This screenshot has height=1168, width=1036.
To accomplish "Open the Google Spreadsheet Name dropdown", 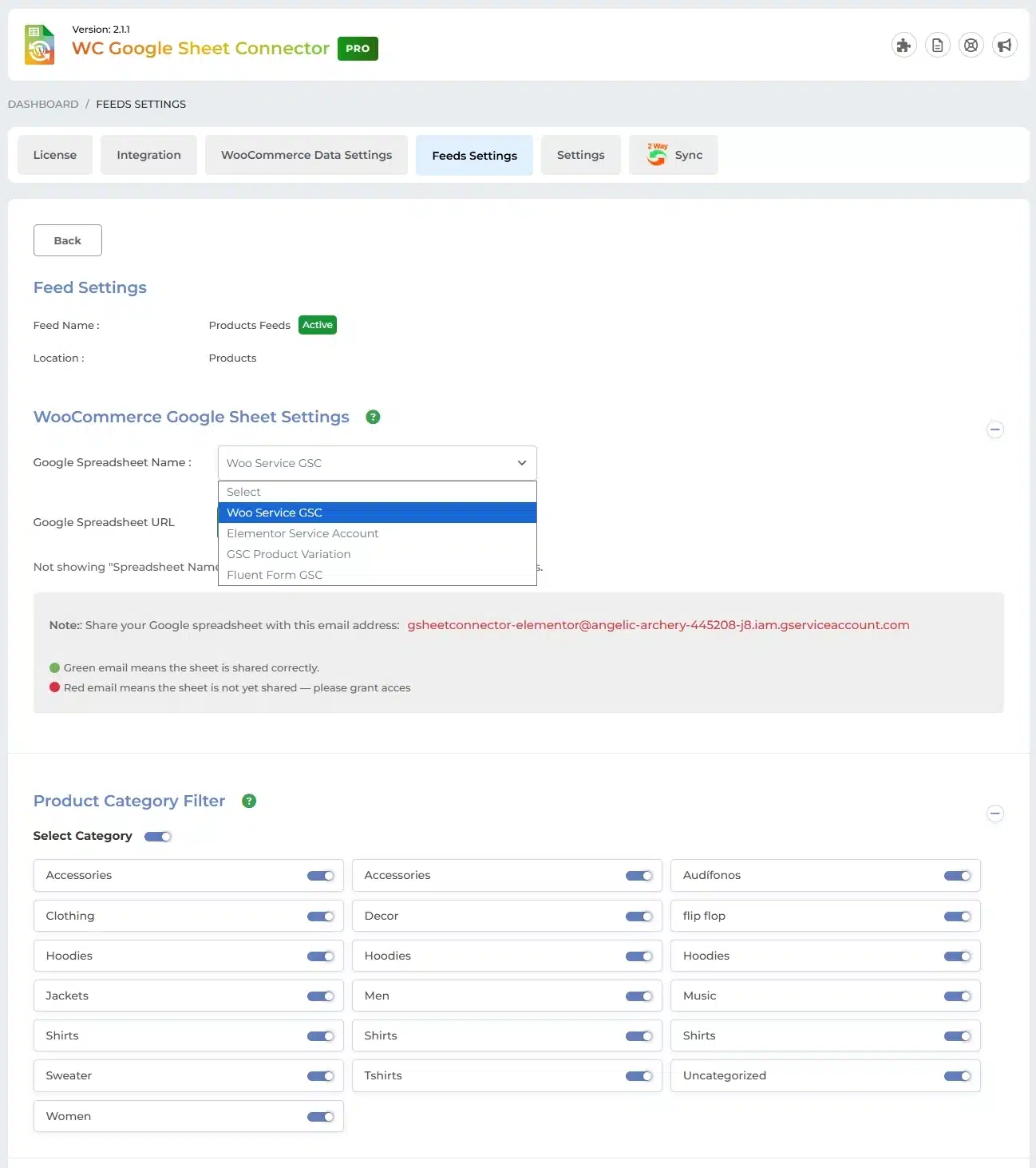I will click(377, 463).
